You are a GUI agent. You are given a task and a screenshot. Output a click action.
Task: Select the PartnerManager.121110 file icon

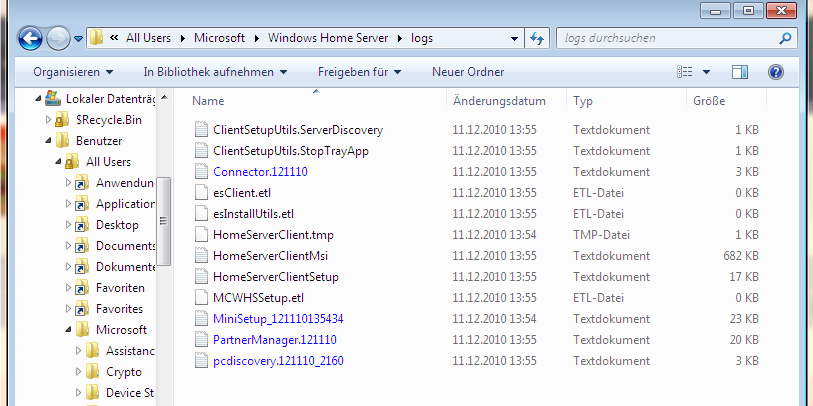point(201,340)
